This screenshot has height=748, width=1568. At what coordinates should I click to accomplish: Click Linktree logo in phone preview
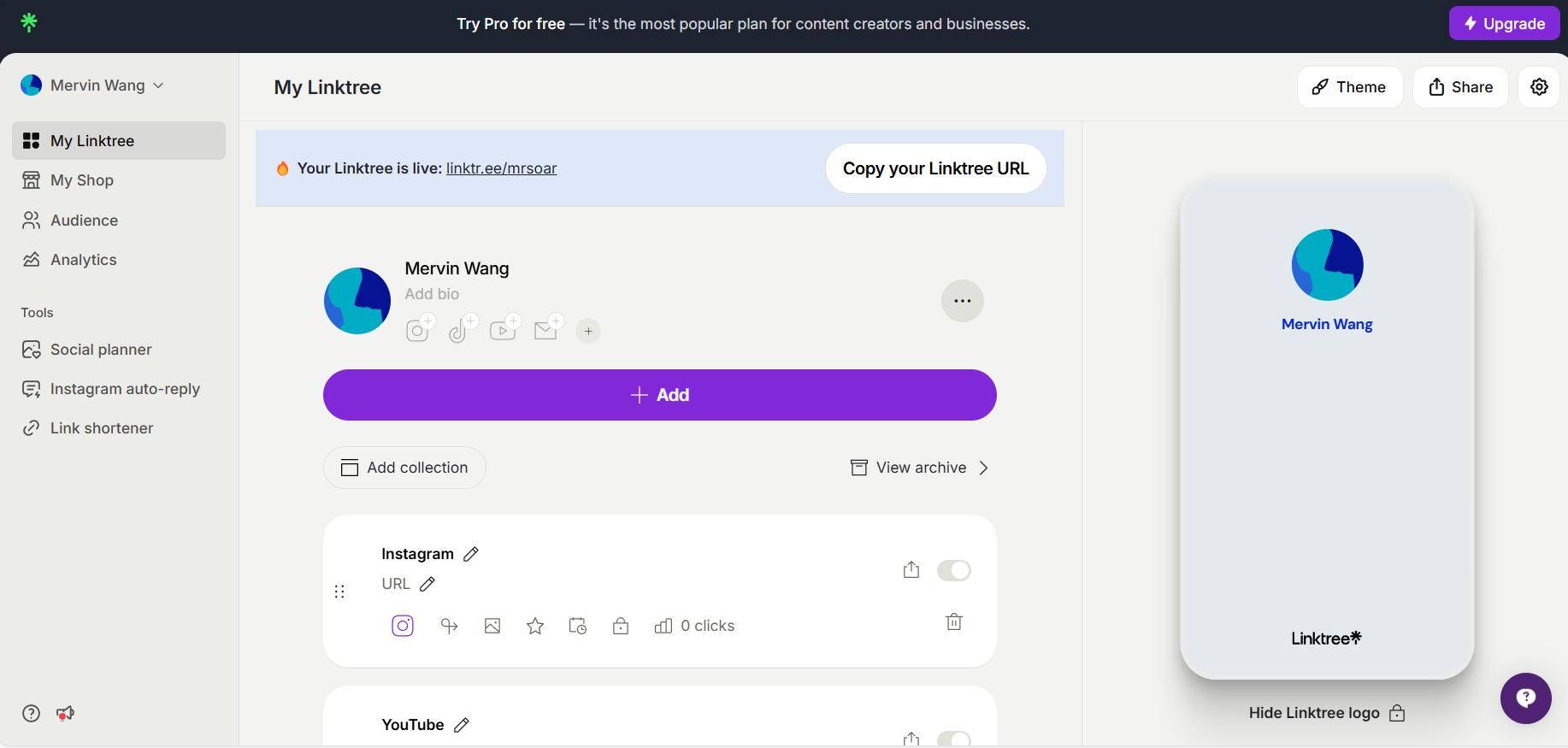click(1327, 639)
